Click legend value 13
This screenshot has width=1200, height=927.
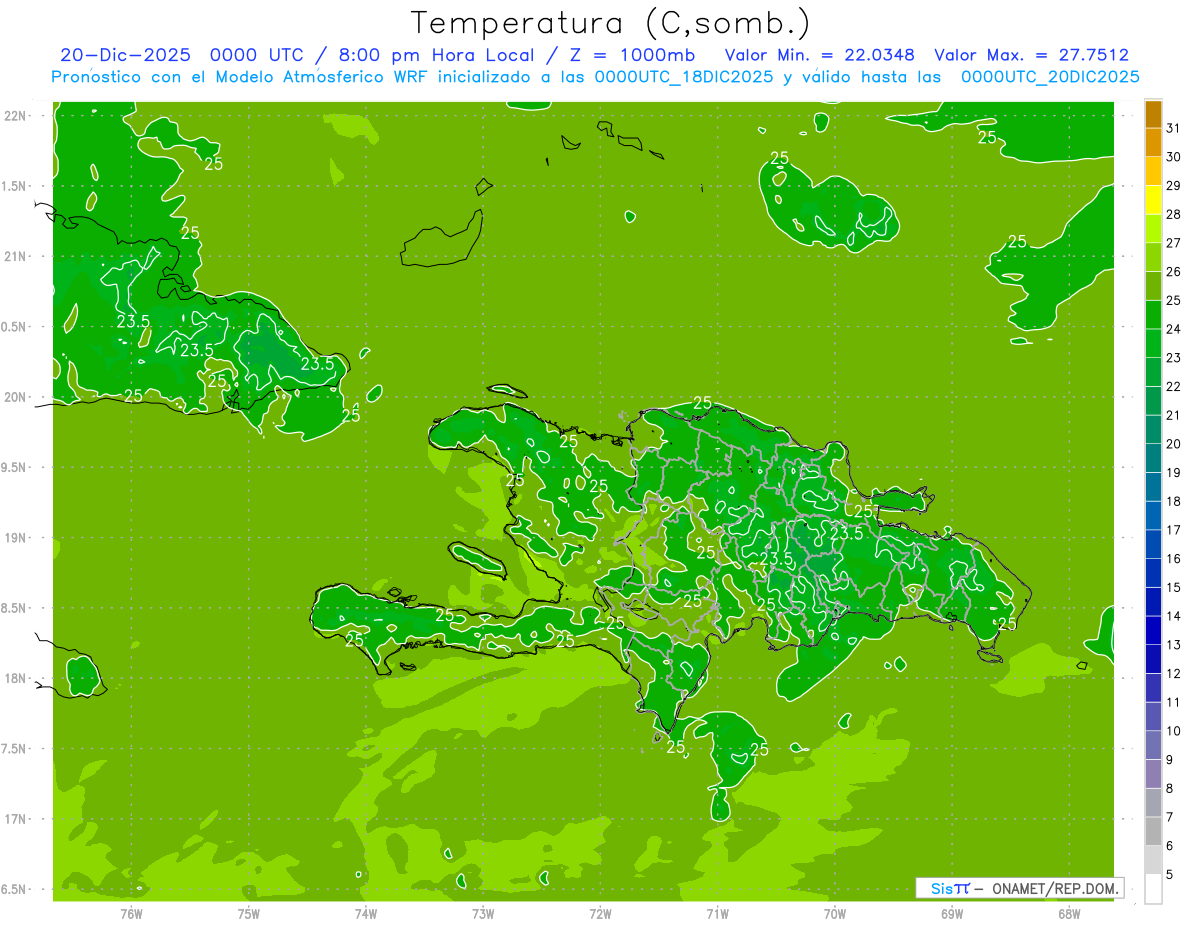click(x=1173, y=645)
